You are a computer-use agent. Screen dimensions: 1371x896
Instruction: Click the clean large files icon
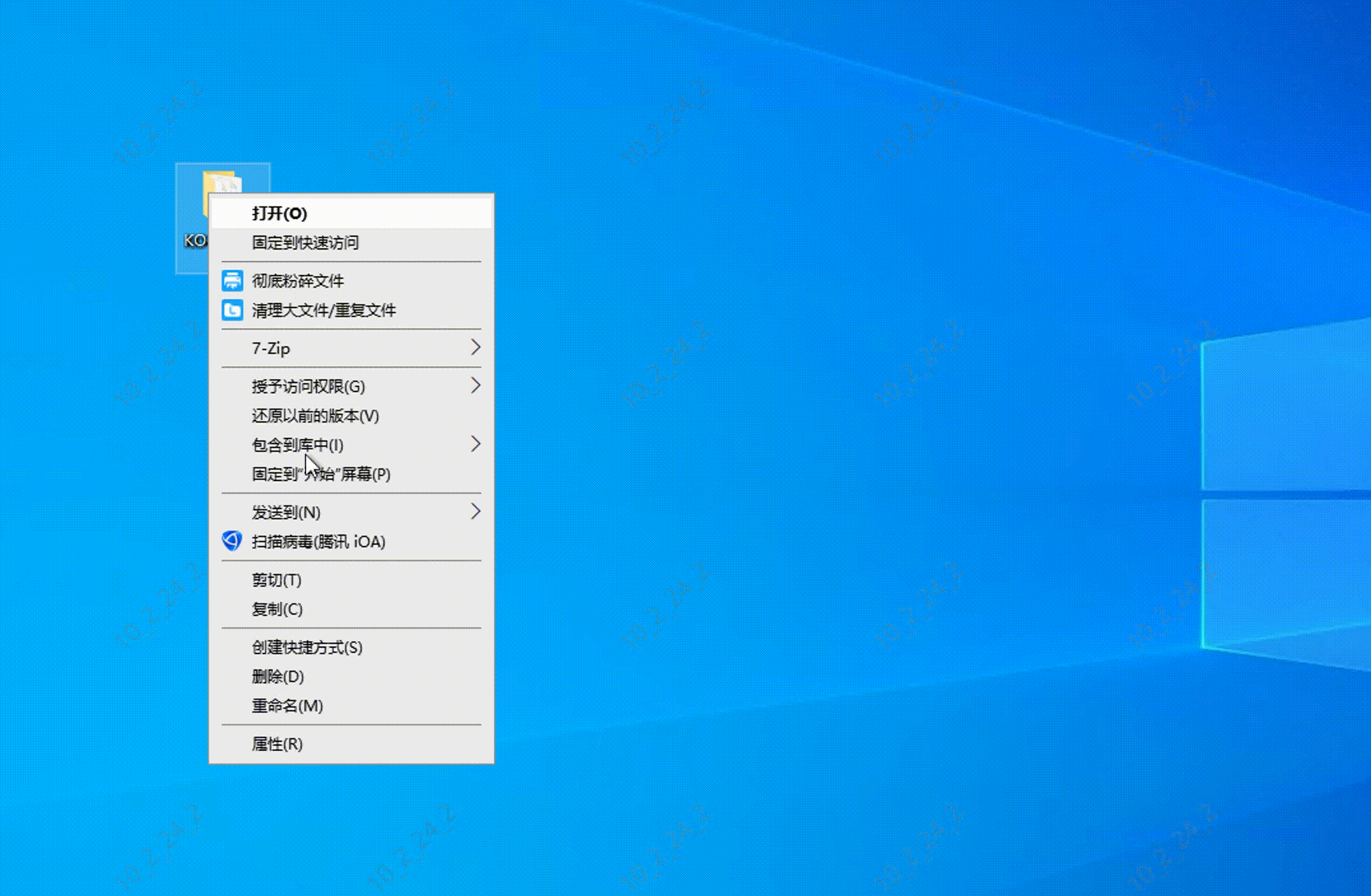(232, 311)
